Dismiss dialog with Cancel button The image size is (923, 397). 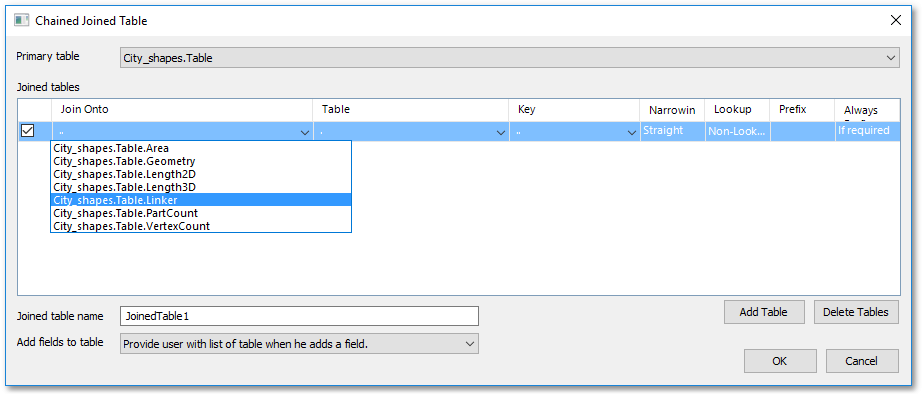862,361
